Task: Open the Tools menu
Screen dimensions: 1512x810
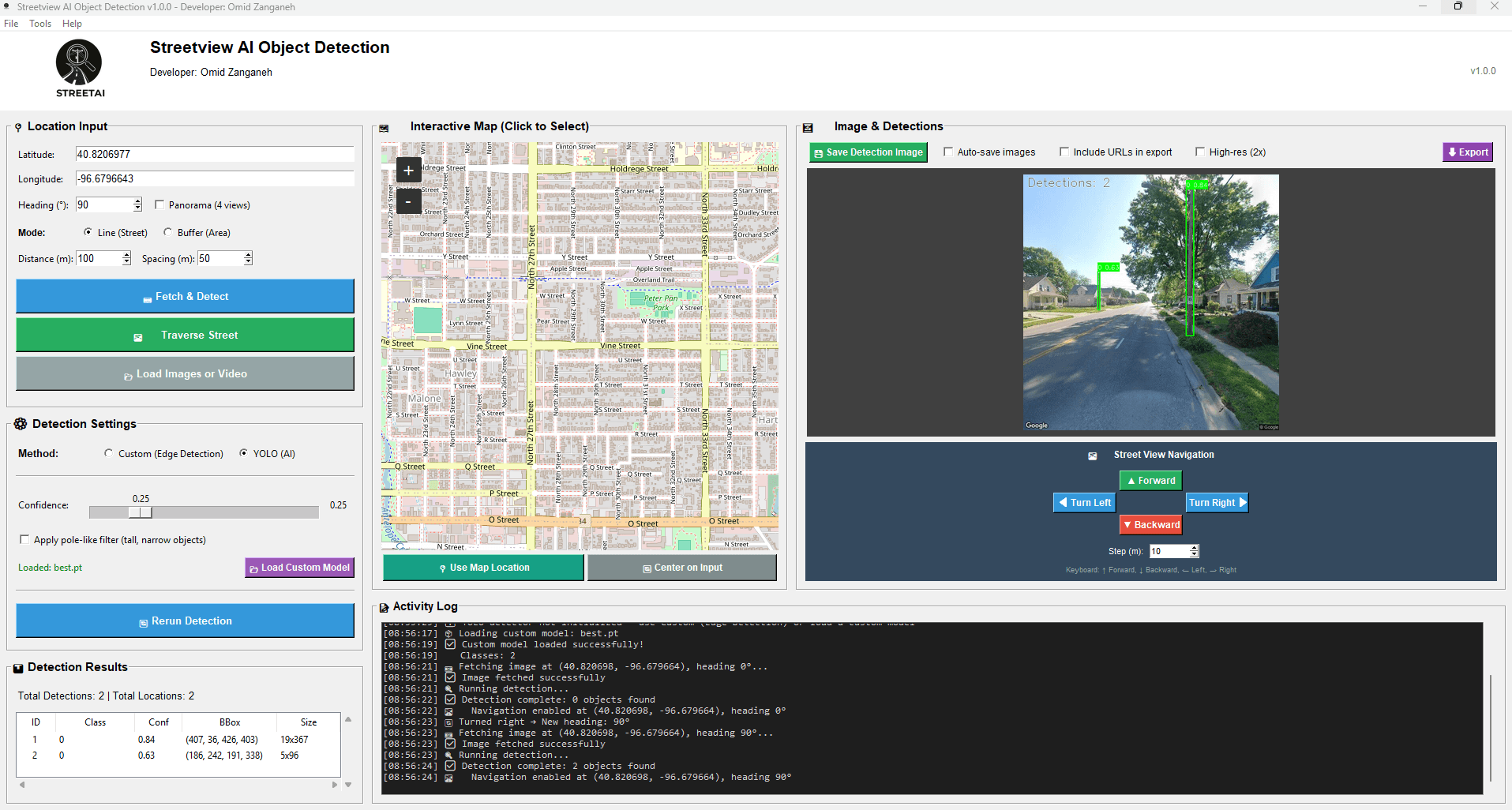Action: click(x=39, y=23)
